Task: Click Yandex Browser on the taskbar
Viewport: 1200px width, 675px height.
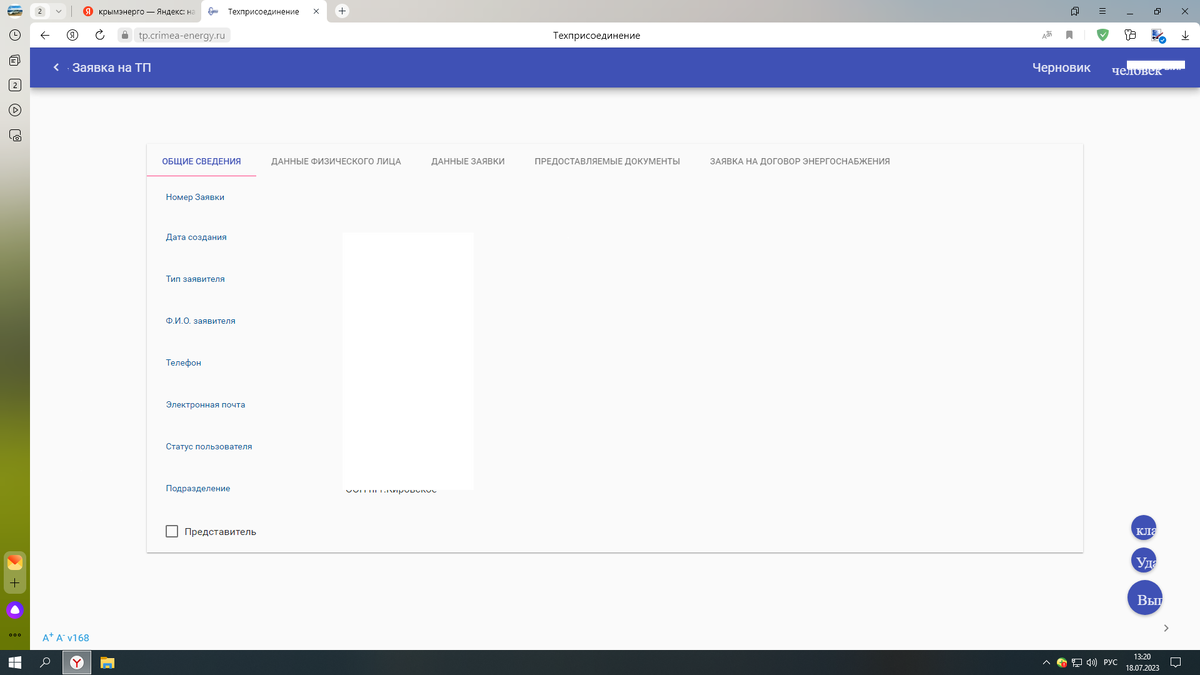Action: point(76,662)
